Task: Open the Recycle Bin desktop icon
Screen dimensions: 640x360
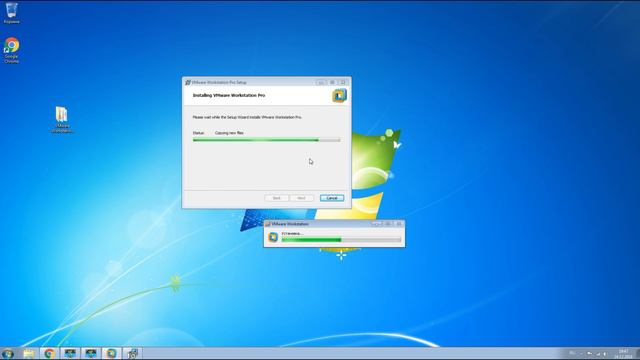Action: (11, 12)
